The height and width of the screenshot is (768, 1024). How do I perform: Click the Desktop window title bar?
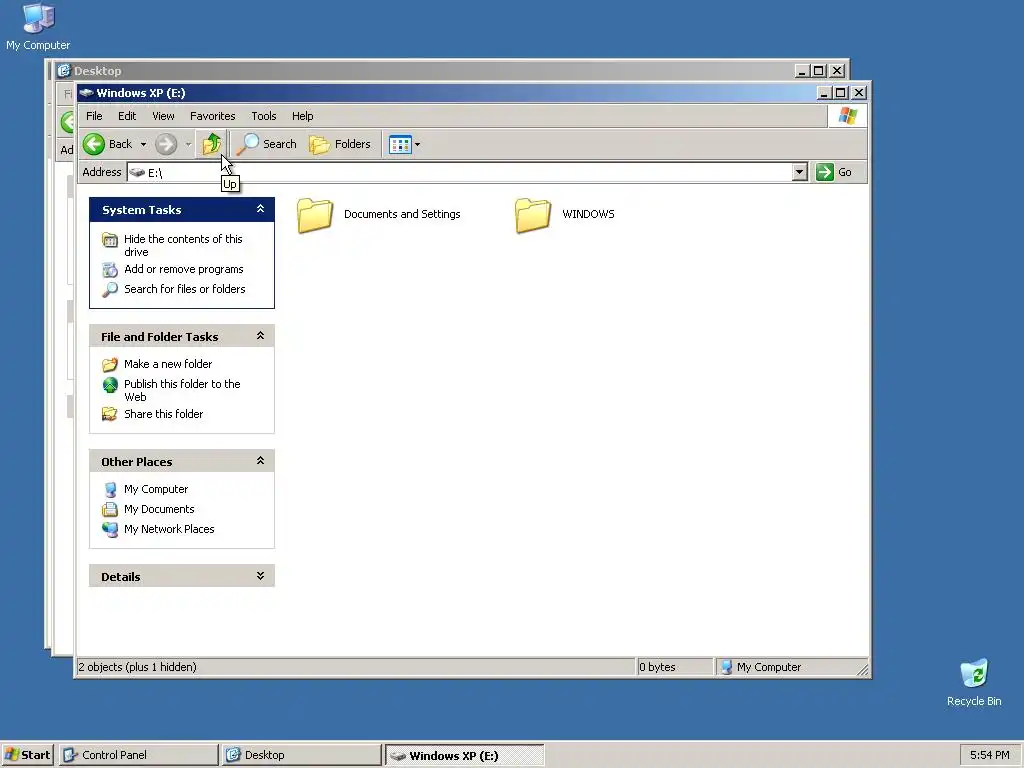pyautogui.click(x=424, y=71)
